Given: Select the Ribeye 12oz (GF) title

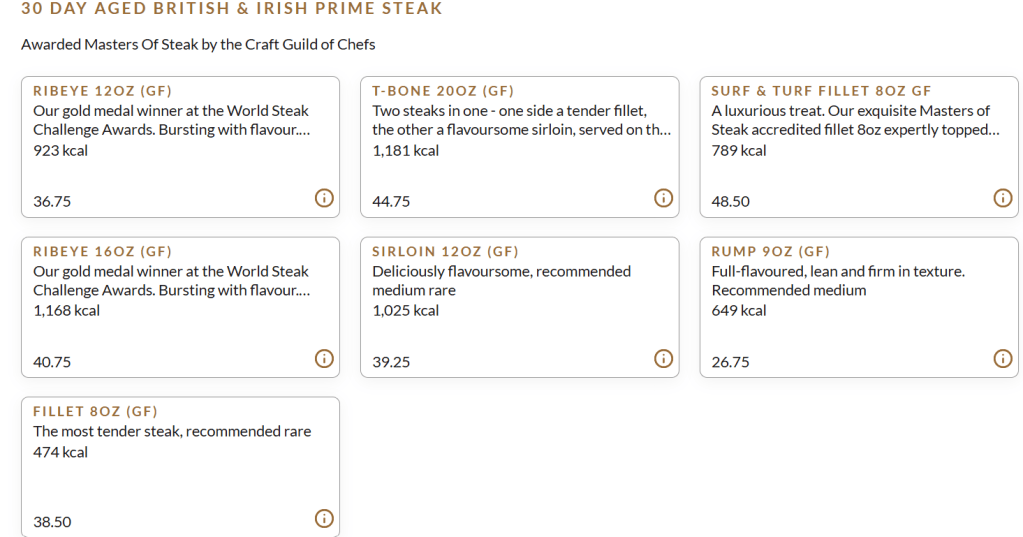Looking at the screenshot, I should (x=102, y=91).
